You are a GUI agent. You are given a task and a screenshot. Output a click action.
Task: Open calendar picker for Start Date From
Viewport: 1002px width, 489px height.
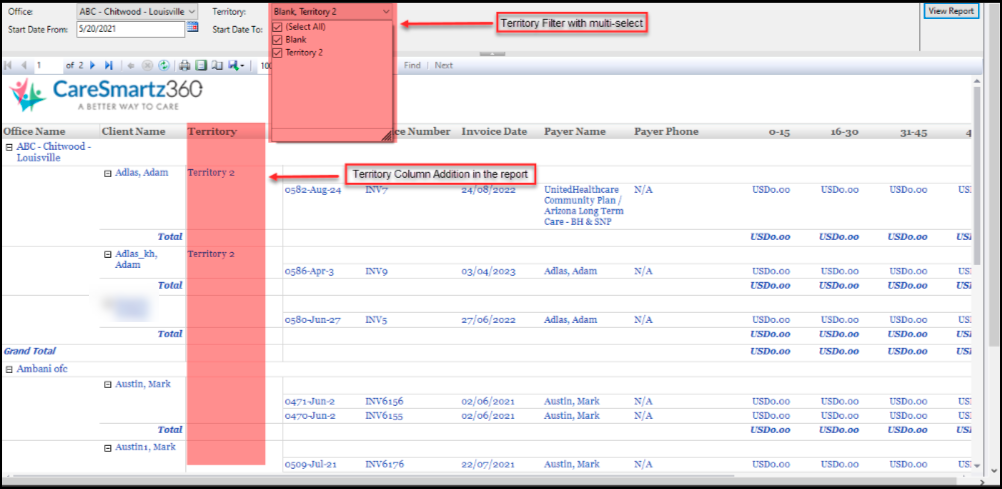192,29
